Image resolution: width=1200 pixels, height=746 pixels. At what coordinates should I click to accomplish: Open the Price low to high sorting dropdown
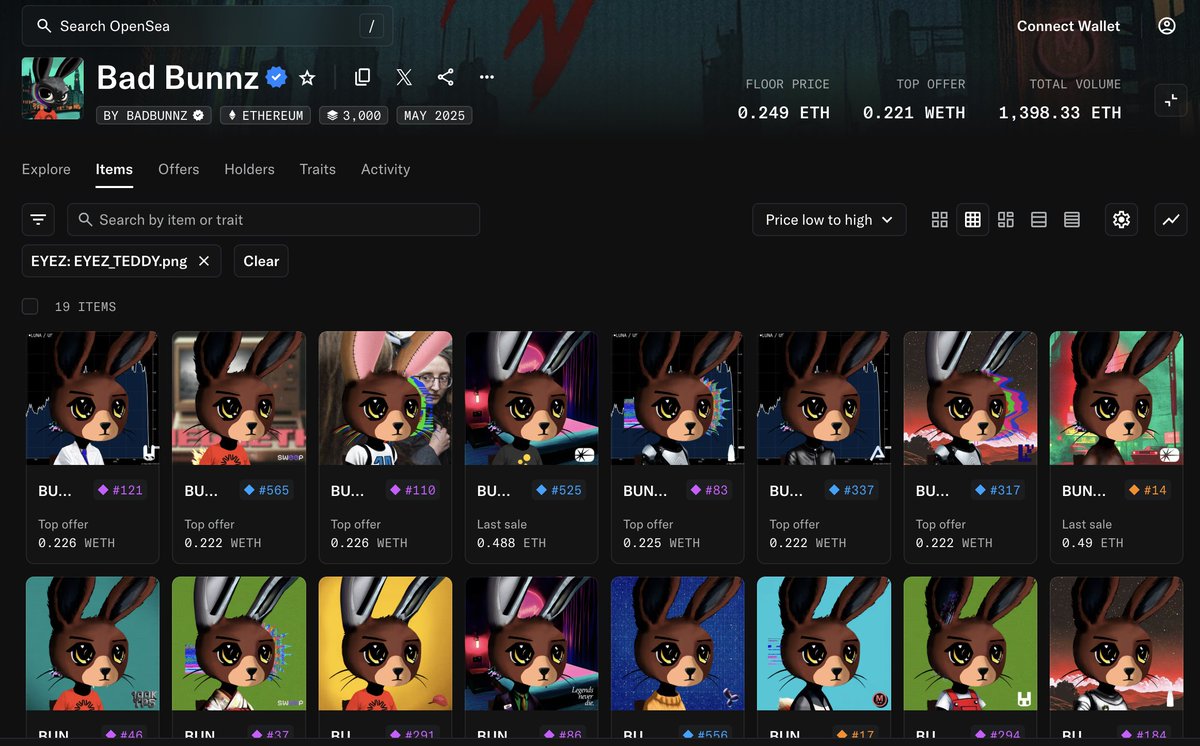(829, 219)
